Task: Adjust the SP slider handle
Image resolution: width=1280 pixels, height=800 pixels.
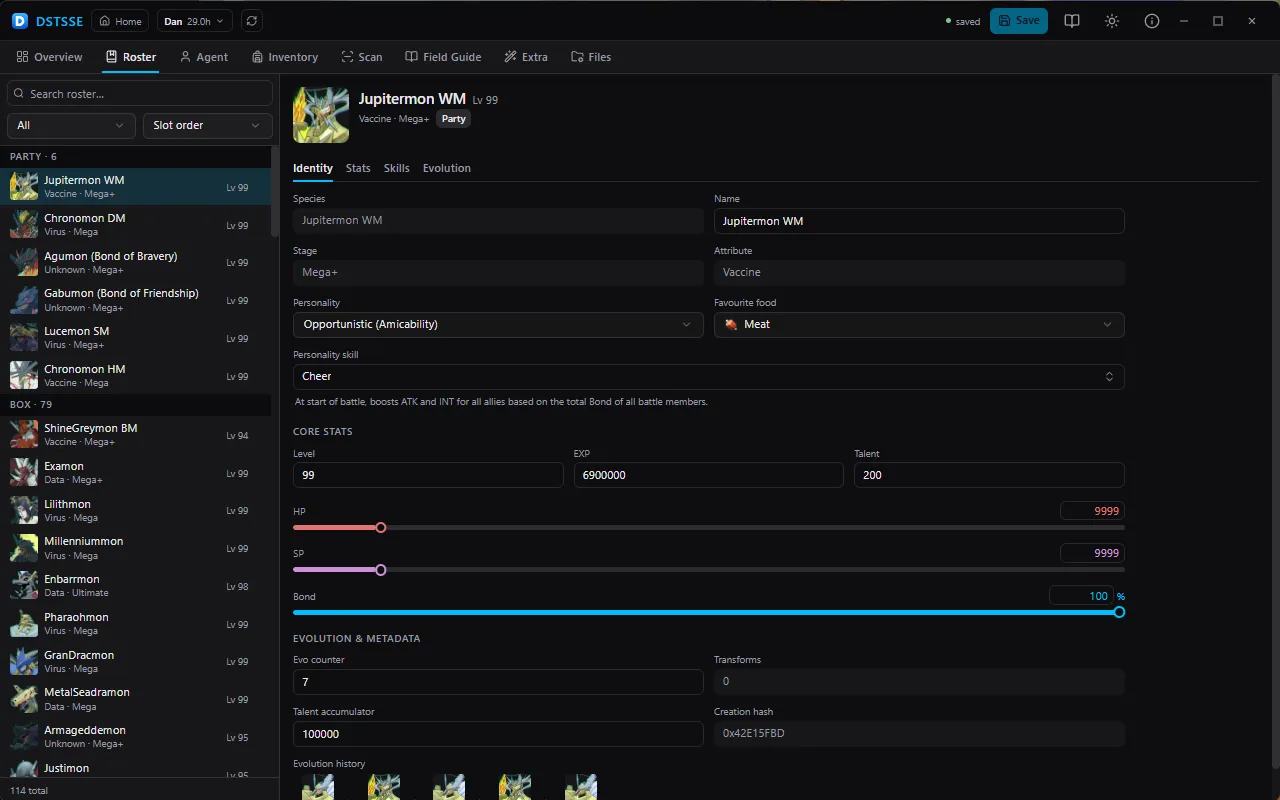Action: [380, 570]
